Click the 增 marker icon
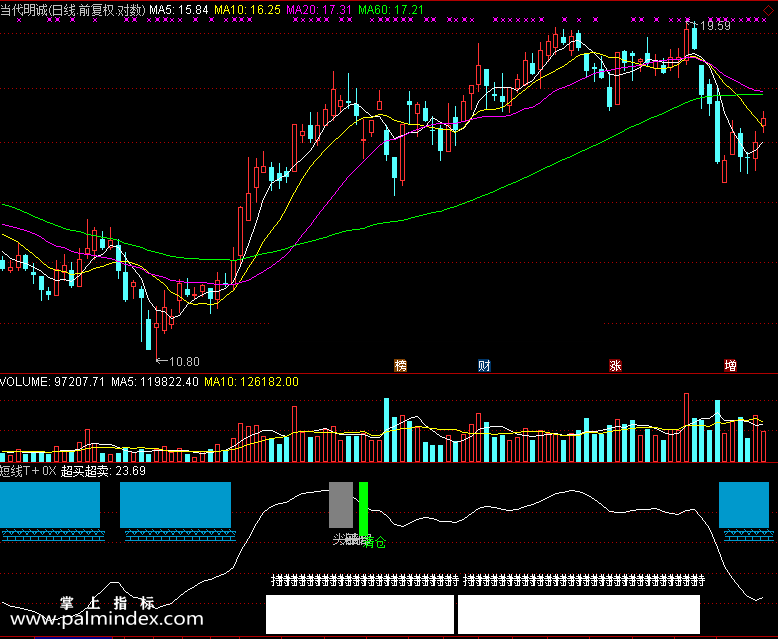The height and width of the screenshot is (639, 778). click(x=730, y=366)
